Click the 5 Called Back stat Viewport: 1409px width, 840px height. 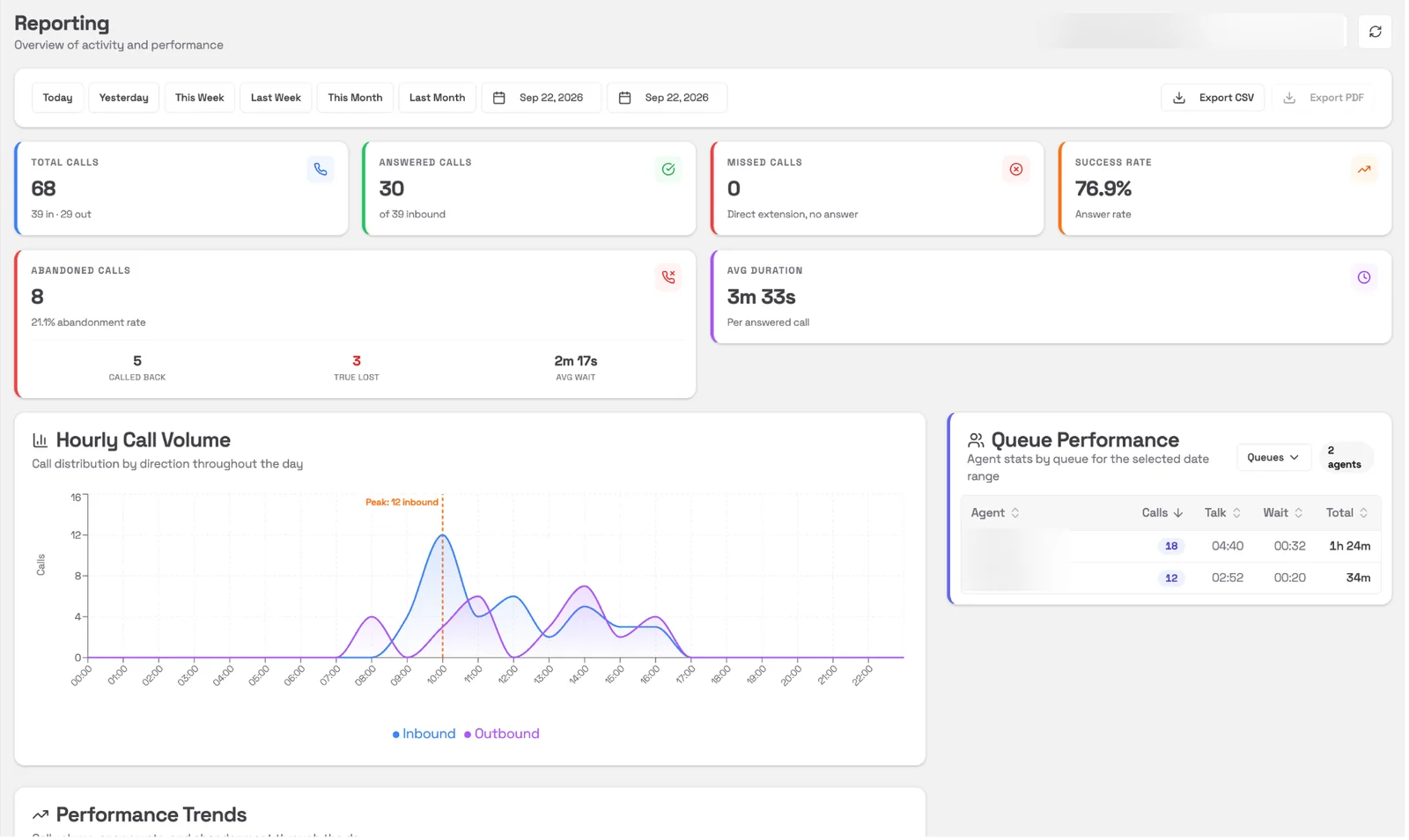(x=137, y=368)
